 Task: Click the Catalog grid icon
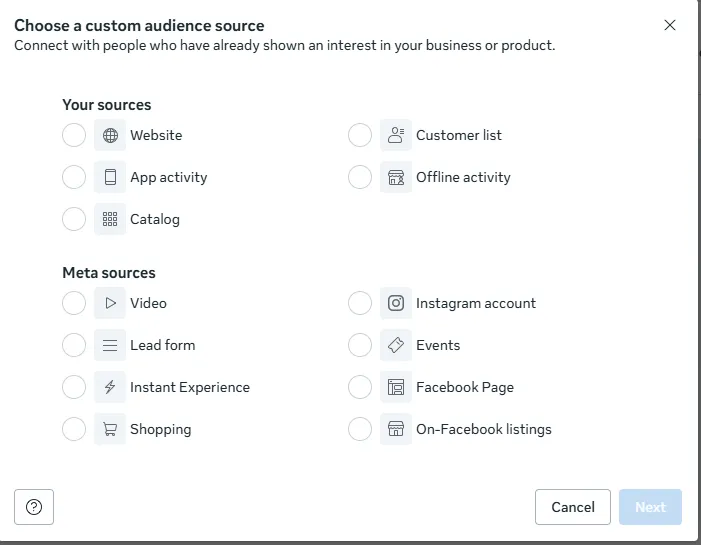[x=110, y=219]
